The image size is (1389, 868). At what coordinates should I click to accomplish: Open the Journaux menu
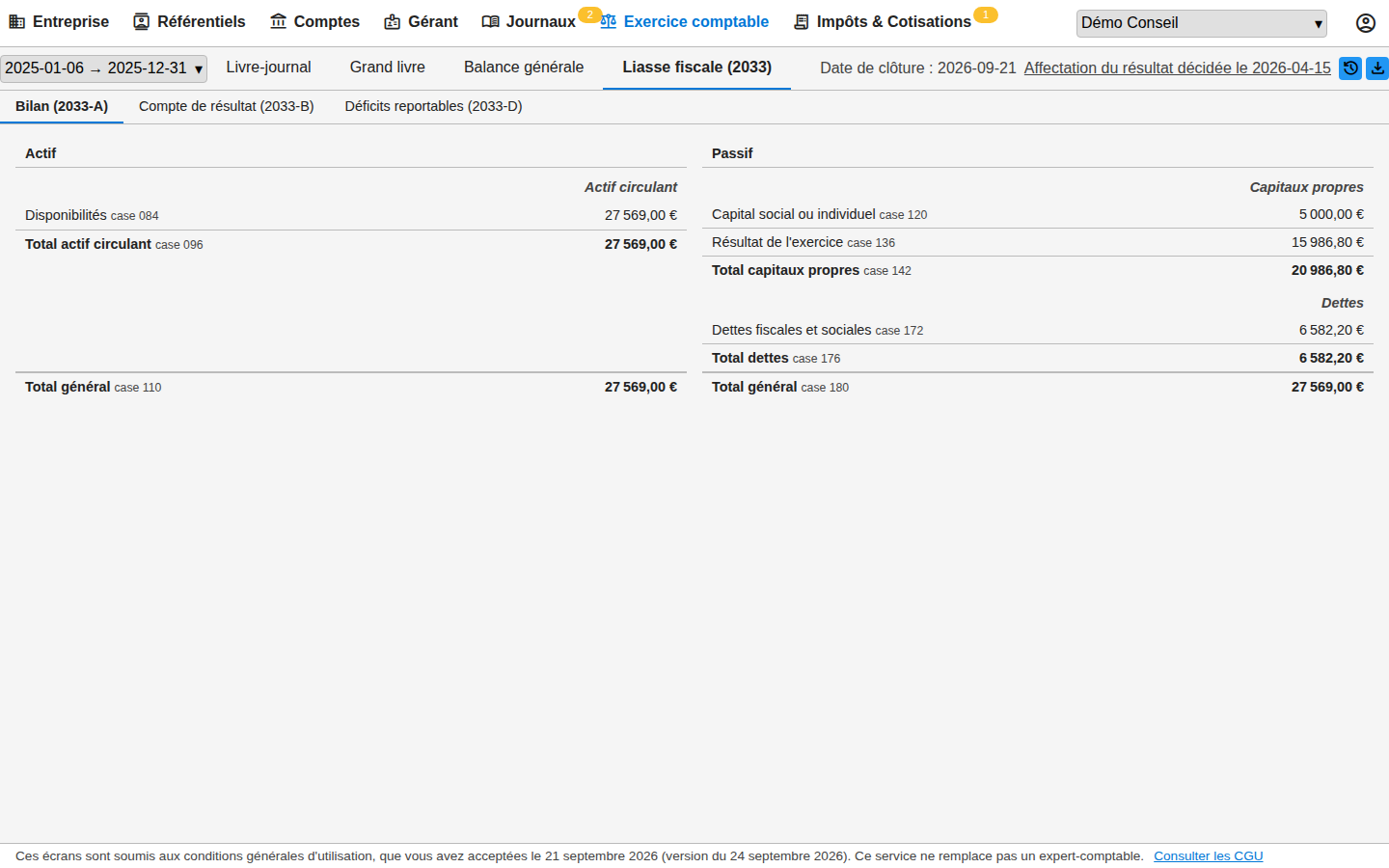(x=529, y=21)
